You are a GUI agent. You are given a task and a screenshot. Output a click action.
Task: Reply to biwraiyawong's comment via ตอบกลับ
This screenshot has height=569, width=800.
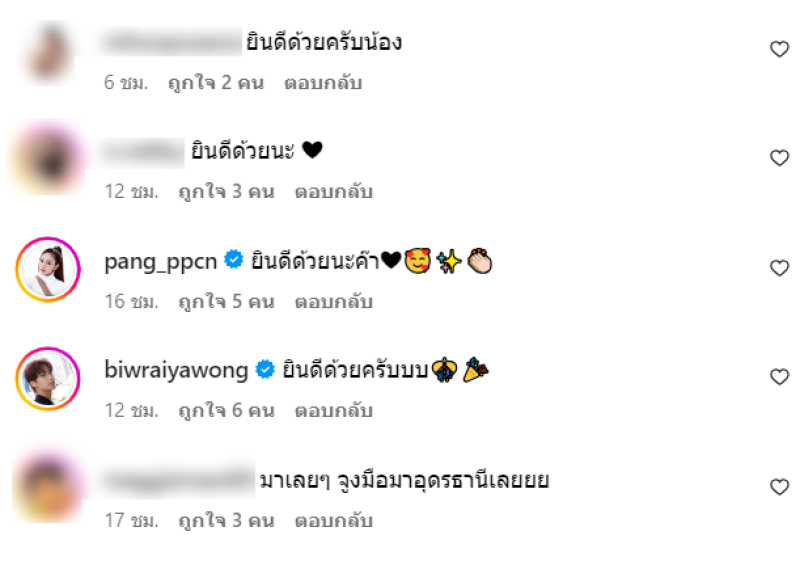[334, 411]
